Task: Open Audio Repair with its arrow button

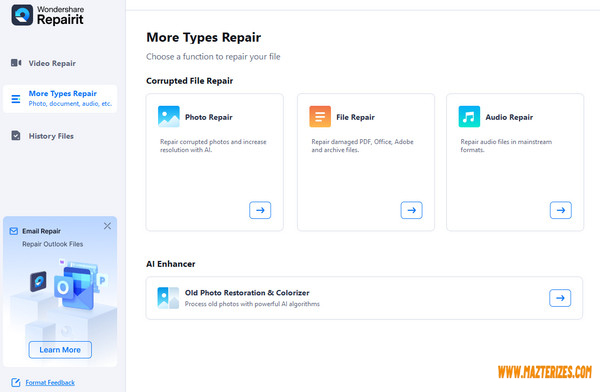Action: pyautogui.click(x=561, y=210)
